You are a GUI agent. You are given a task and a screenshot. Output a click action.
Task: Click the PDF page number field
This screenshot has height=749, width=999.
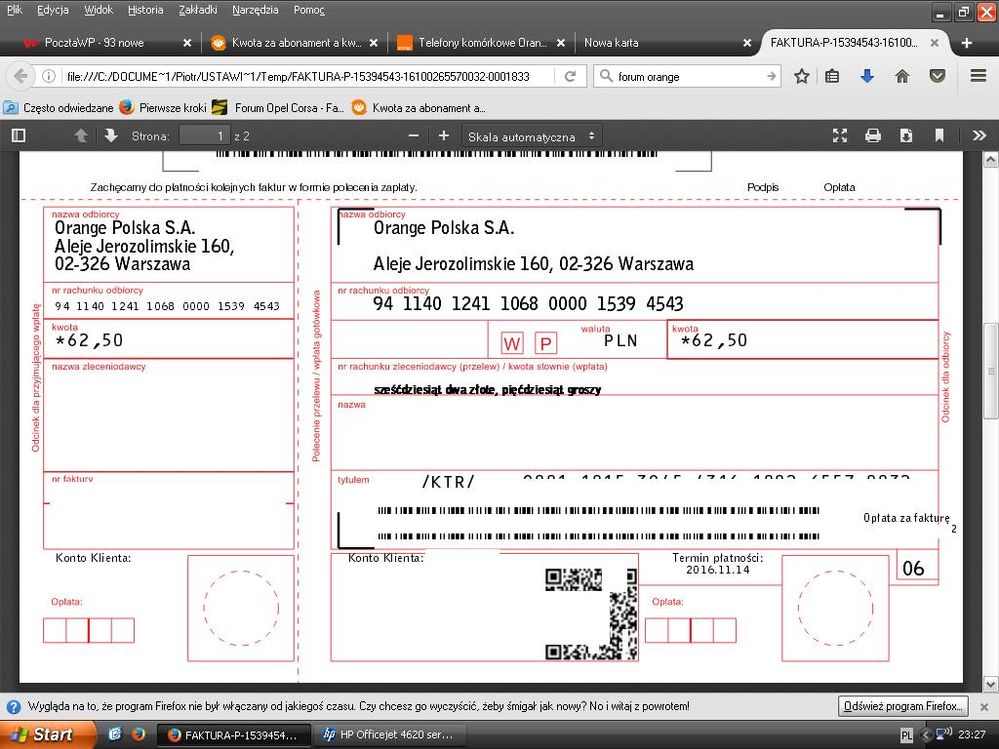pos(204,136)
